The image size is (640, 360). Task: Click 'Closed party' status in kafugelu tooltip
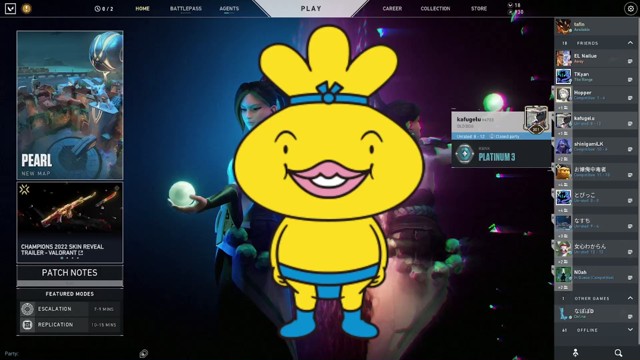(504, 136)
